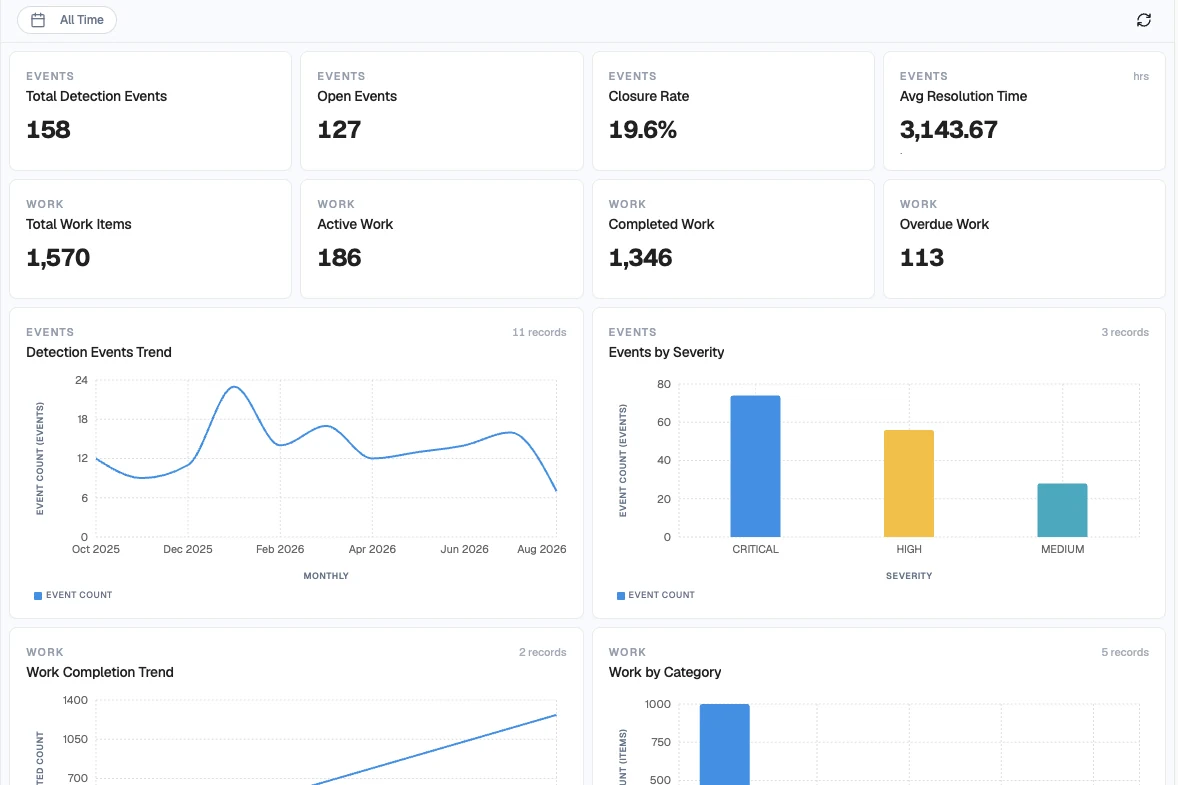
Task: Click the SEVERITY axis caption
Action: tap(908, 576)
